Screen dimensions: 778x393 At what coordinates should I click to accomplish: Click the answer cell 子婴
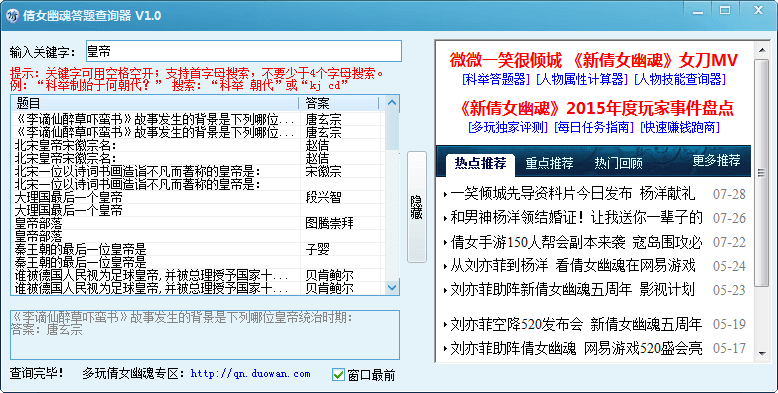pyautogui.click(x=318, y=249)
